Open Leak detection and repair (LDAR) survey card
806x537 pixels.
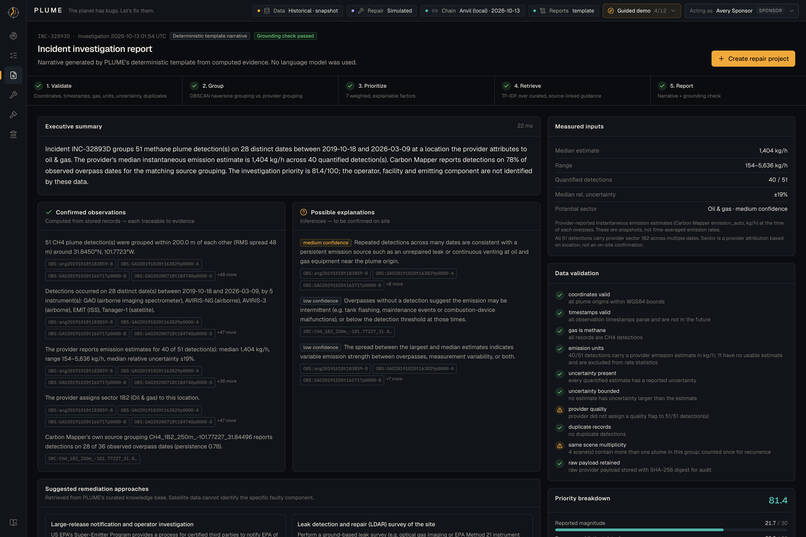tap(412, 526)
